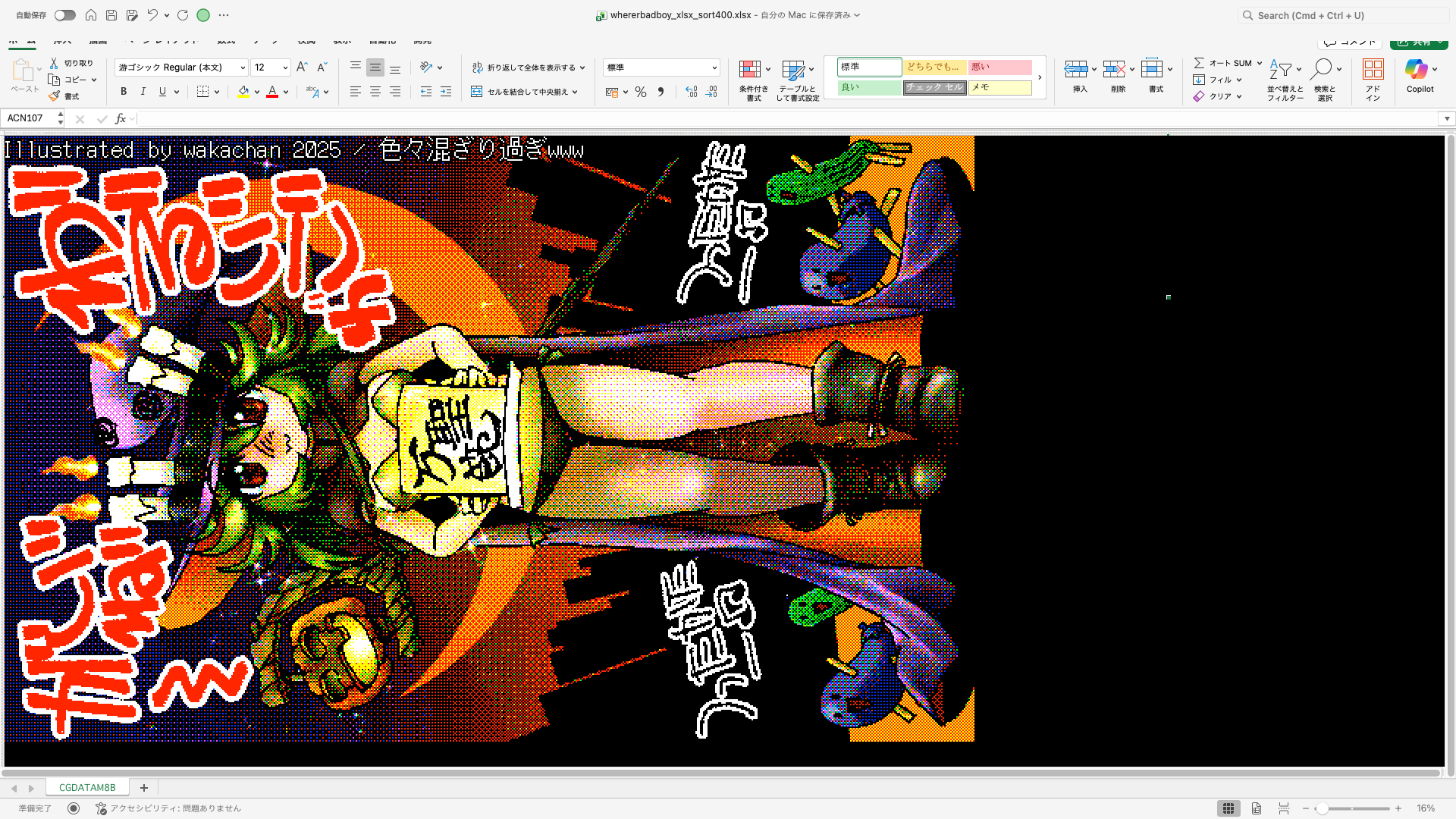Select the format painter (書式) tool
1456x819 pixels.
[67, 96]
